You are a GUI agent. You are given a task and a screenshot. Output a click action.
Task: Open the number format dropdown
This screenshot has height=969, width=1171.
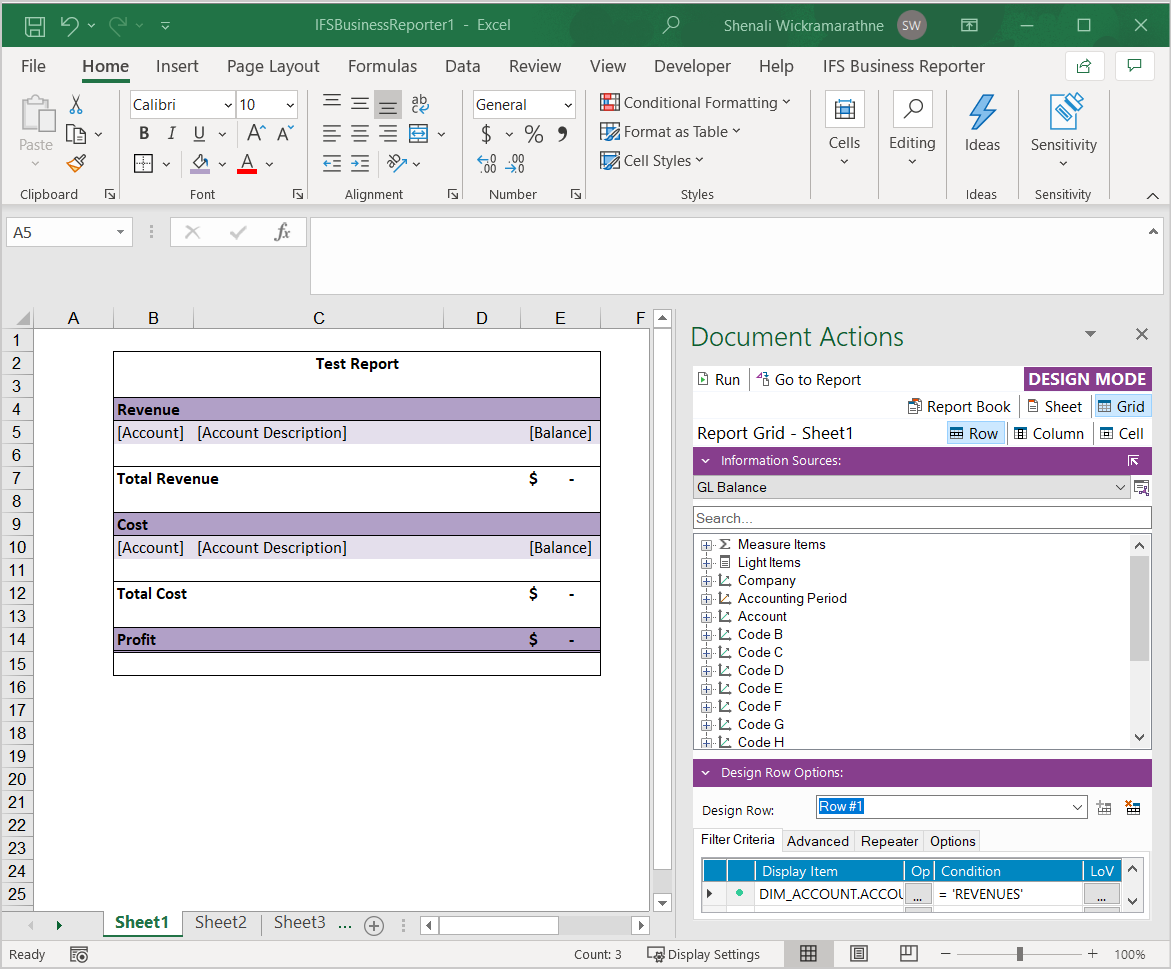pyautogui.click(x=568, y=105)
